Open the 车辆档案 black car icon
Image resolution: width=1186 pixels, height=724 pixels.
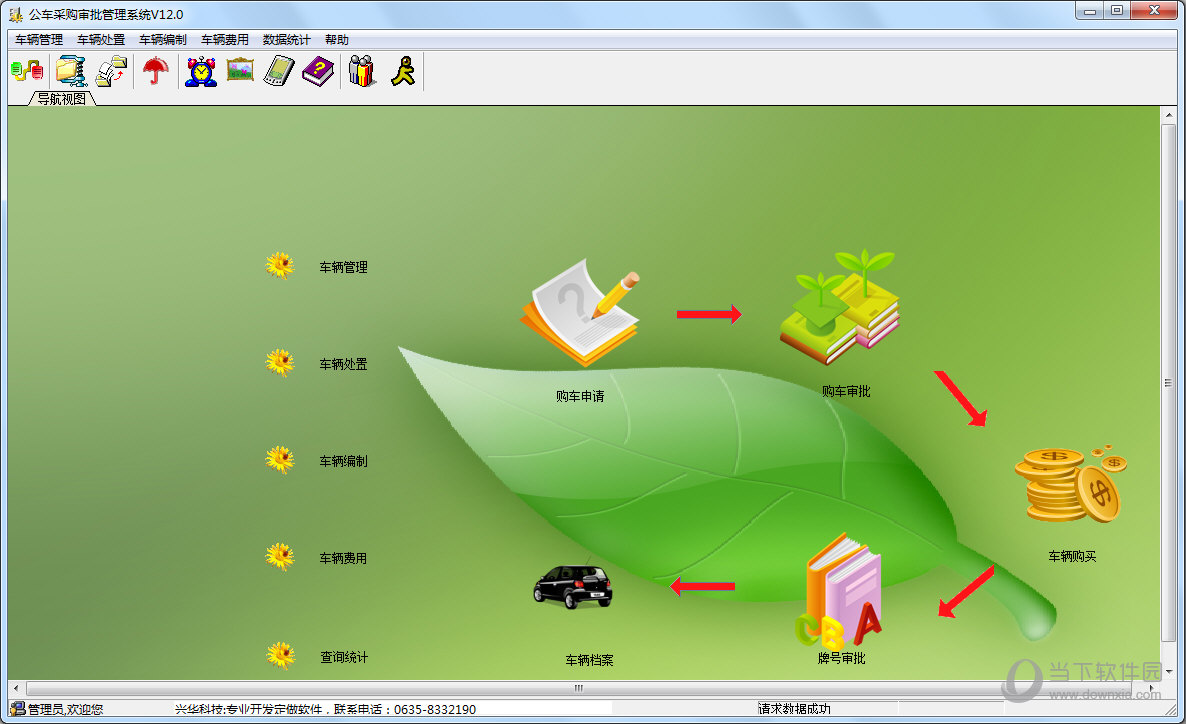[x=573, y=586]
